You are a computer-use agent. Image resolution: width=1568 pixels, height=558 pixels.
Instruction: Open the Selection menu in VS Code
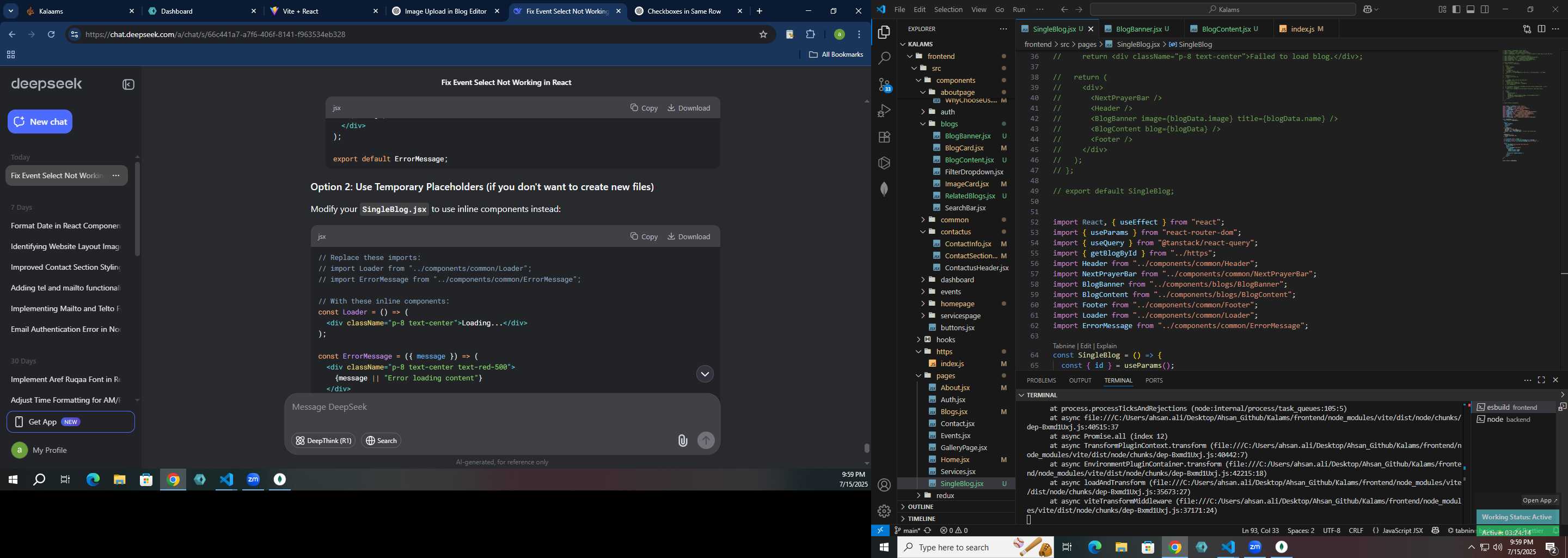948,10
